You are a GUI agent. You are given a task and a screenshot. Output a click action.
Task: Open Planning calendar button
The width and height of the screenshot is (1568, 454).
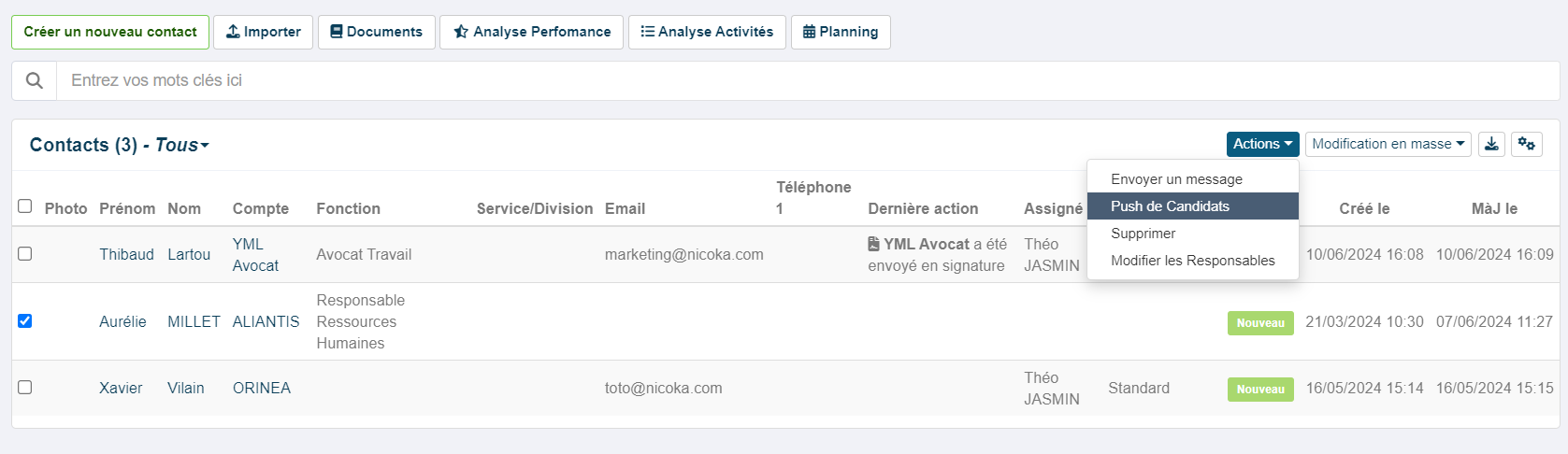click(x=841, y=32)
